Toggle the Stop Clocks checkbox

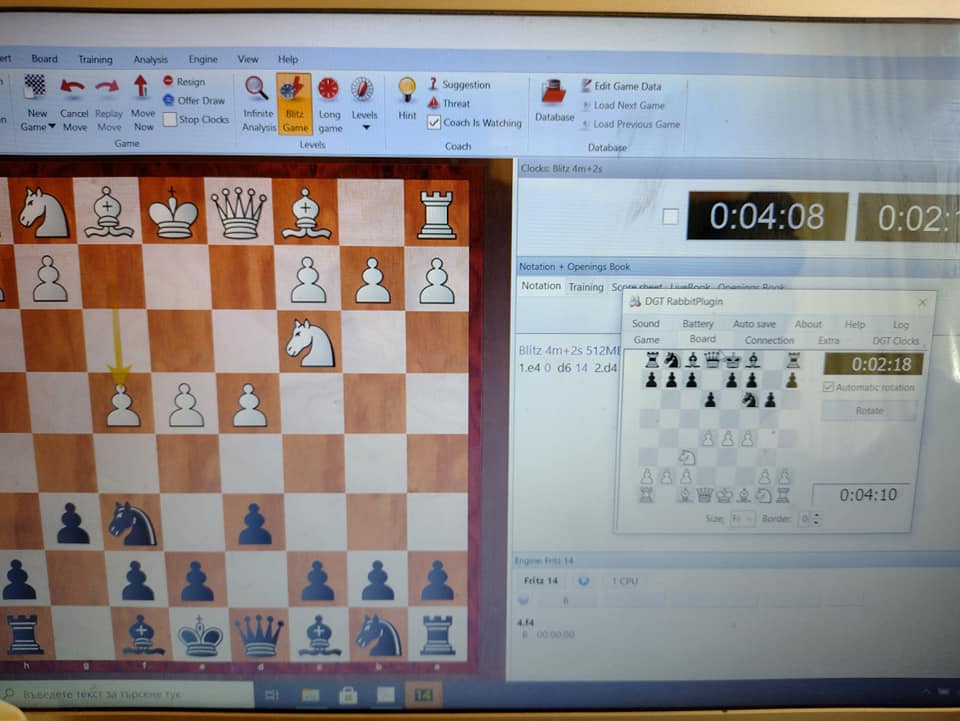(x=170, y=120)
